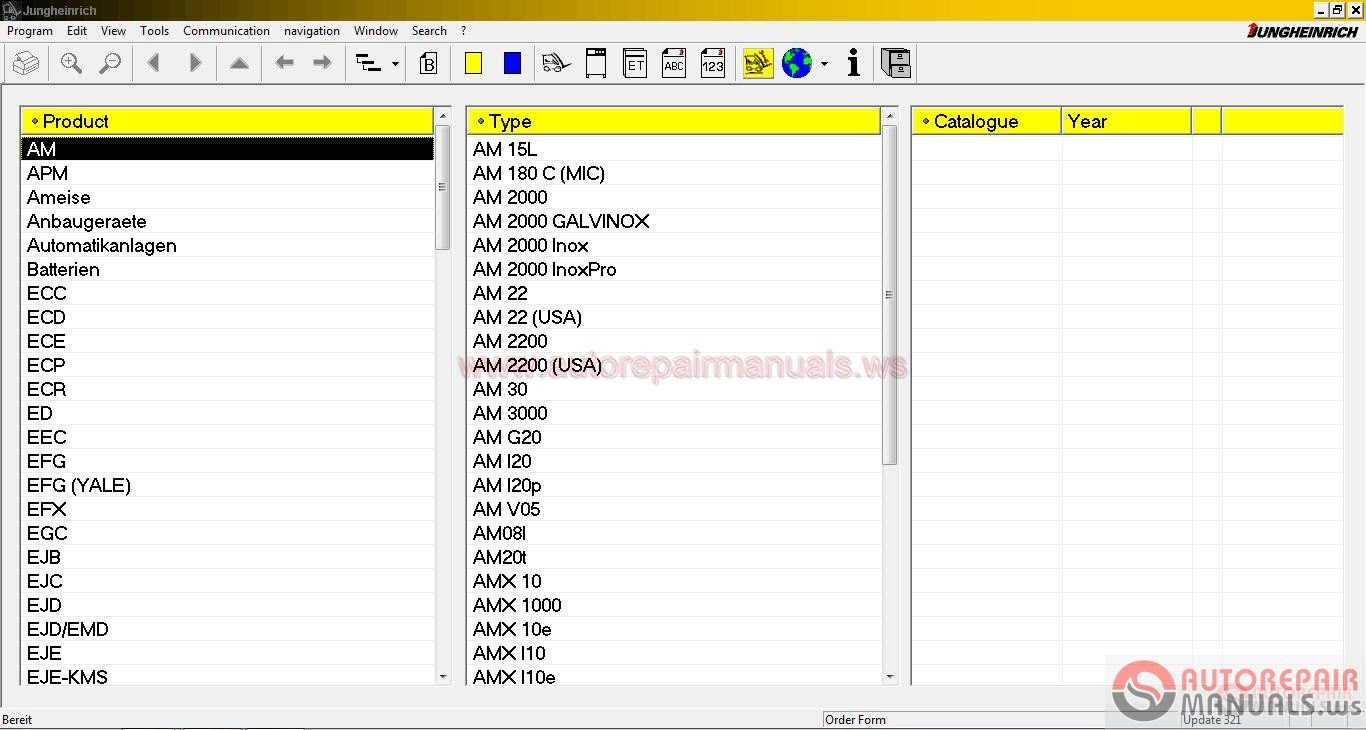
Task: Click the ET document toolbar icon
Action: [x=634, y=63]
